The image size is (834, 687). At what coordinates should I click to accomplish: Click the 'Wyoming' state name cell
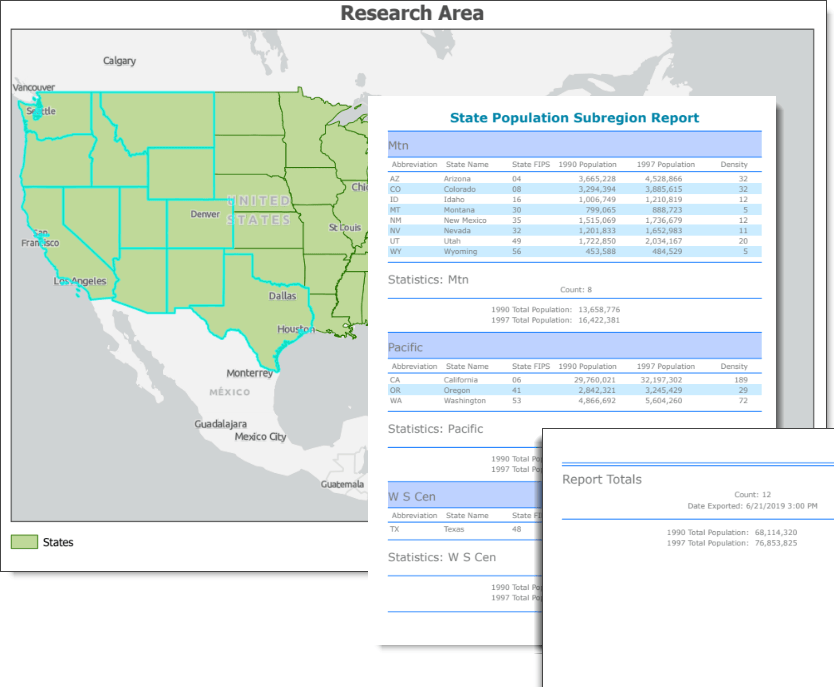460,252
